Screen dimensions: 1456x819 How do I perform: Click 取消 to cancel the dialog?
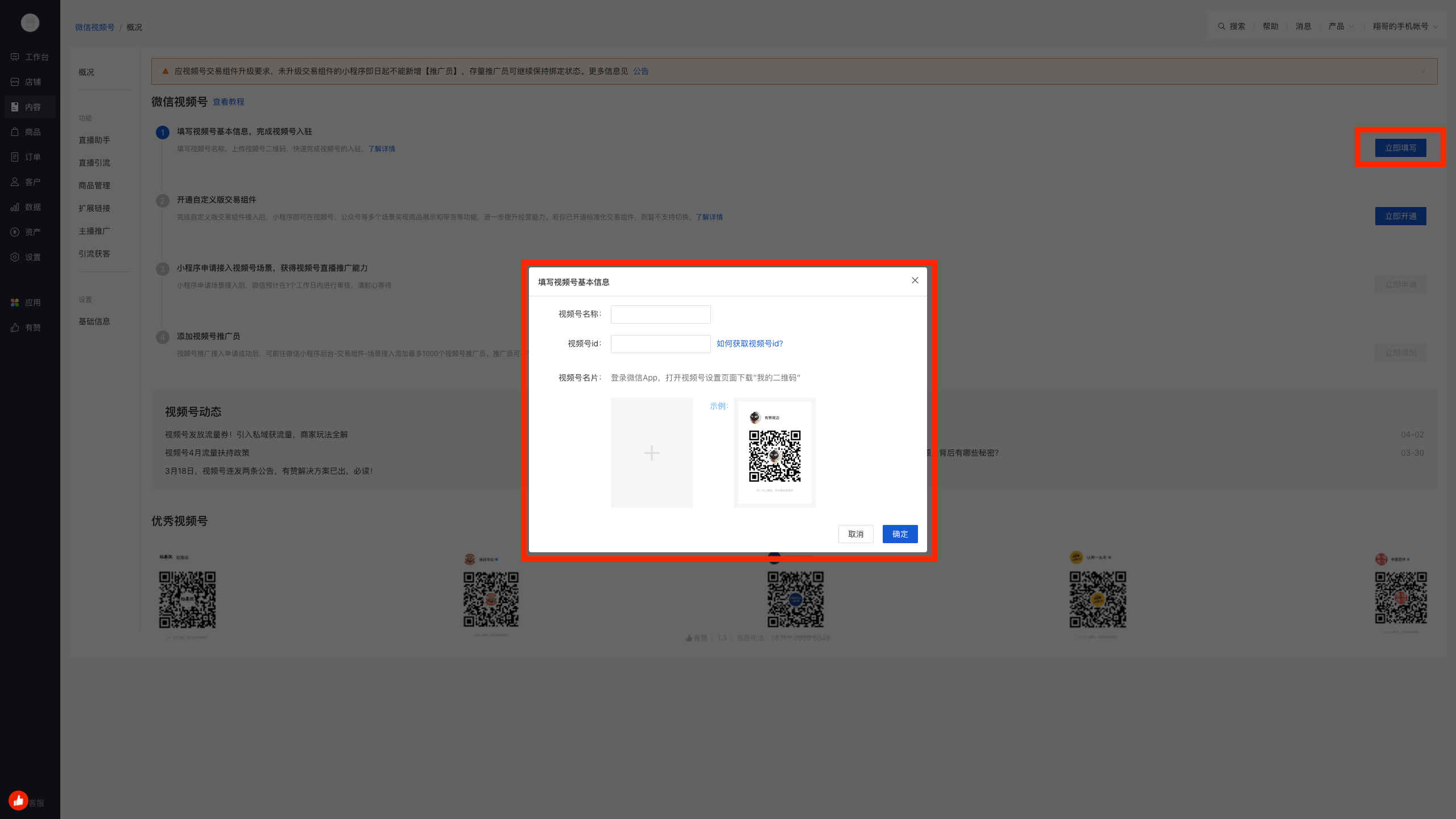tap(856, 534)
